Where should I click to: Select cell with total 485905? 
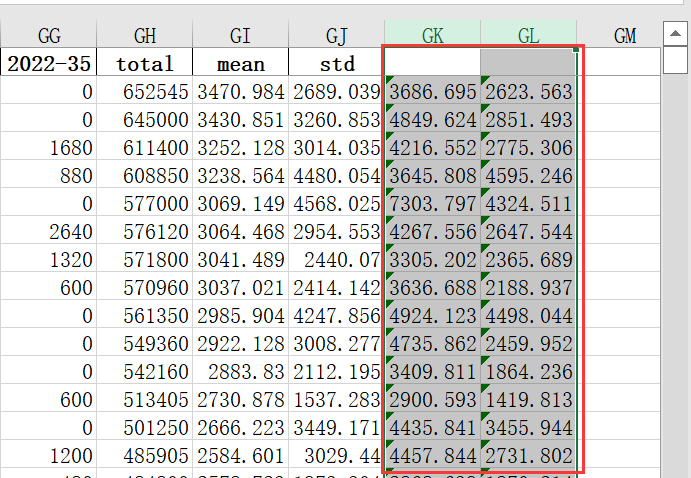tap(145, 453)
